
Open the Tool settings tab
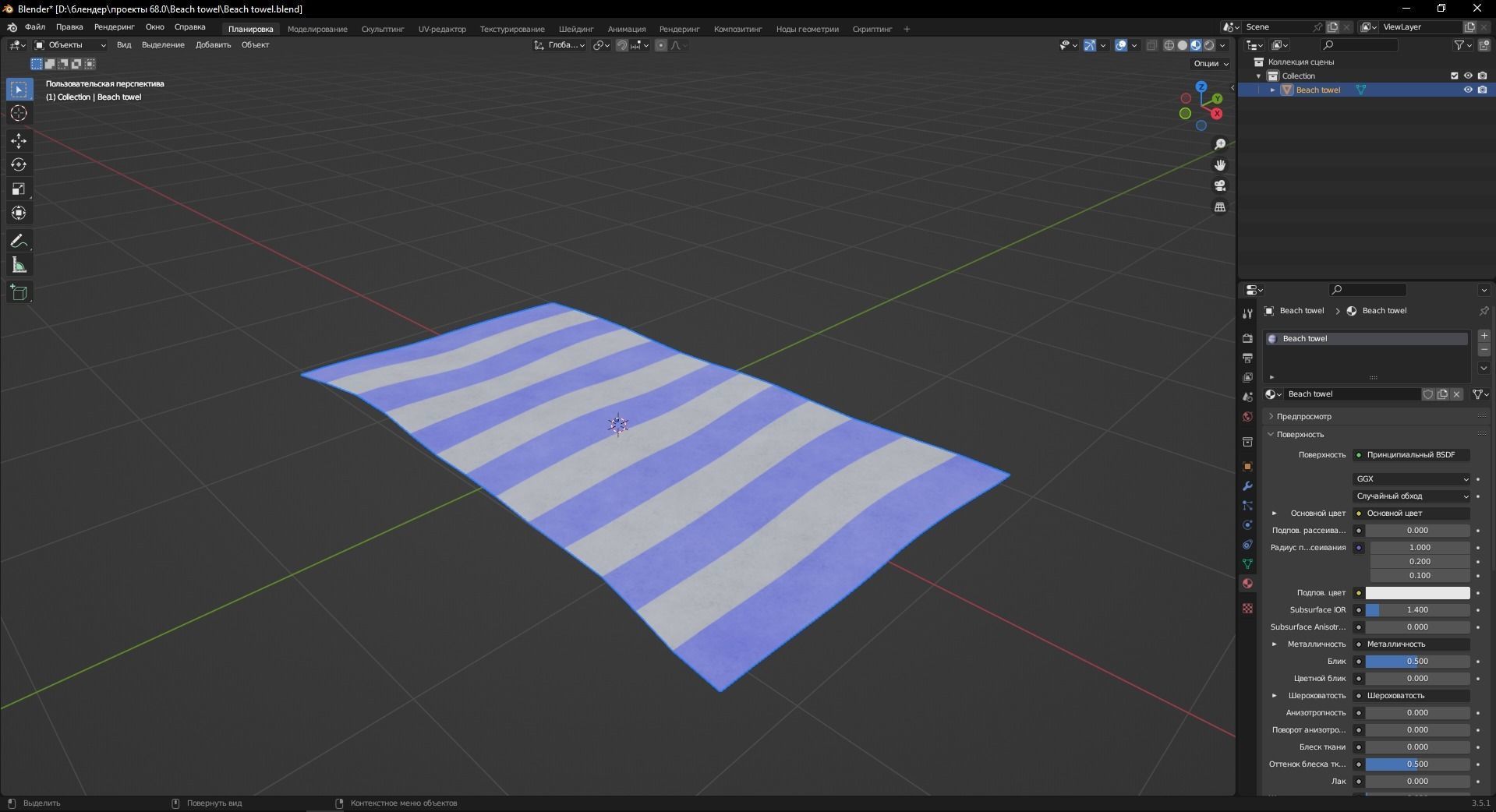coord(1247,313)
